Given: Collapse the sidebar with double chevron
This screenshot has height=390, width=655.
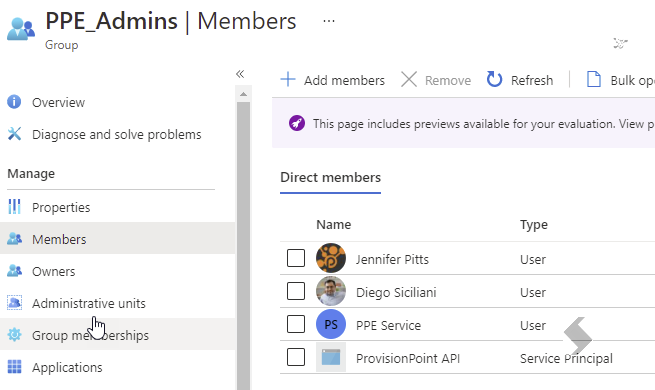Looking at the screenshot, I should [x=240, y=74].
